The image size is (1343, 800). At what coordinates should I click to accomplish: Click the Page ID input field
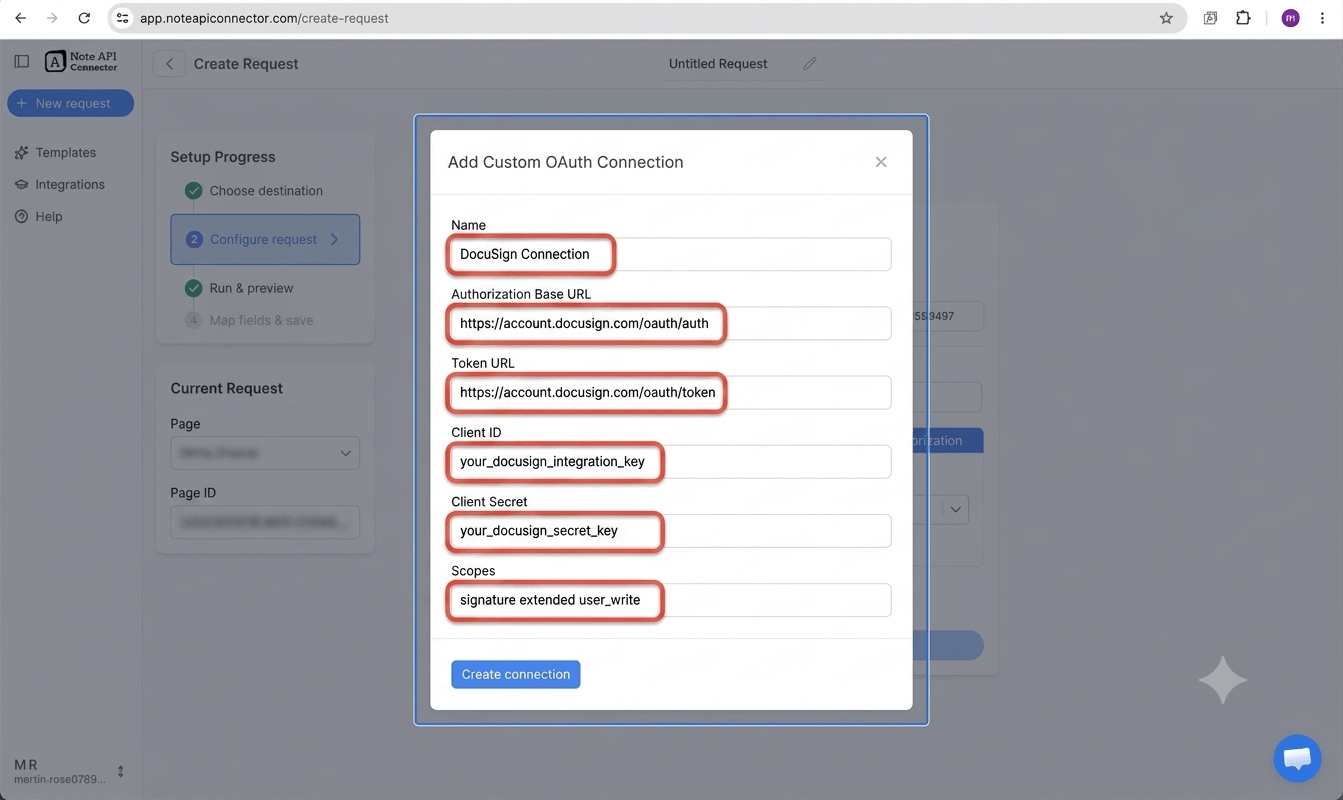[265, 522]
